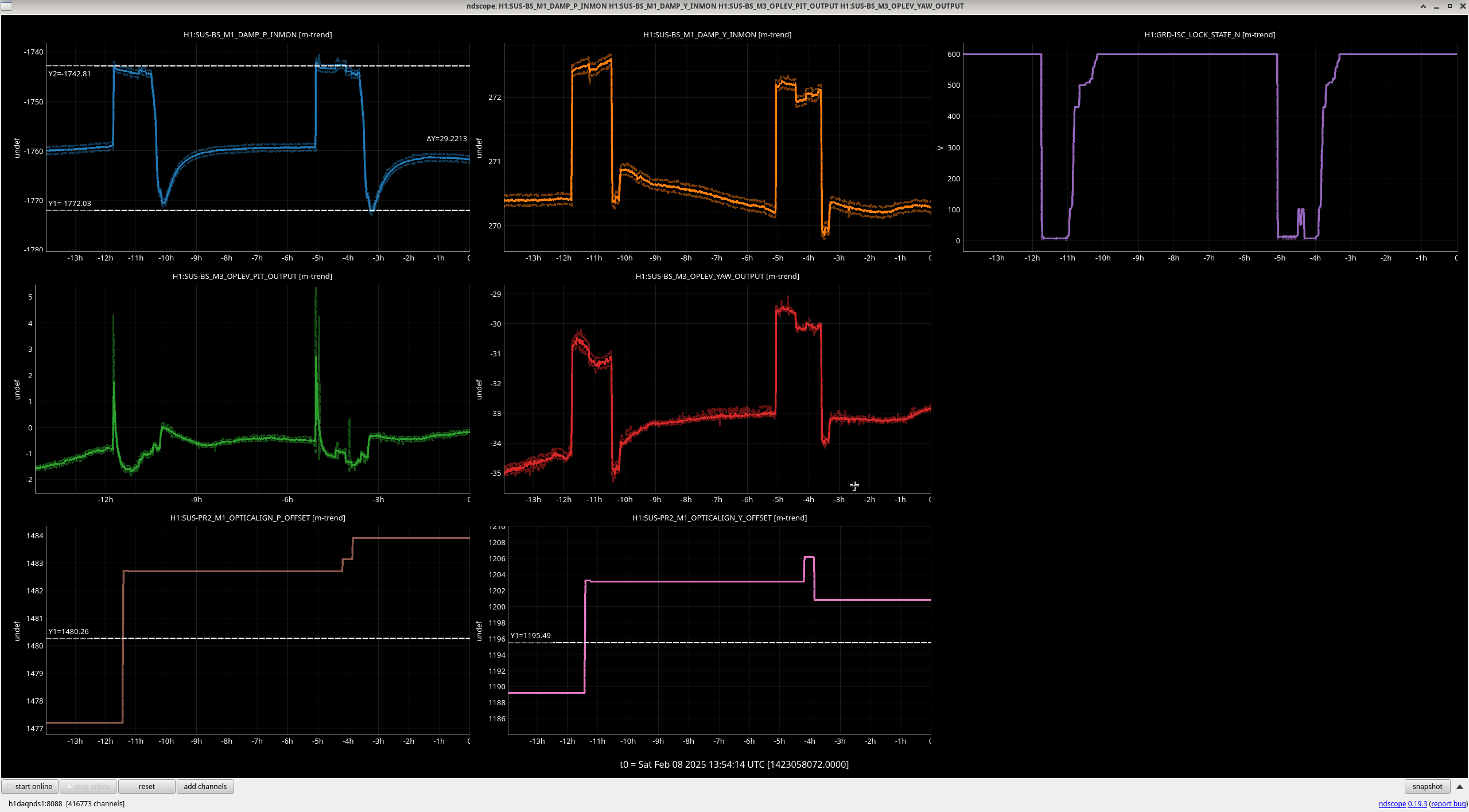The image size is (1469, 812).
Task: Click the undef y-axis label of DAMP_P_INMON plot
Action: click(x=17, y=147)
